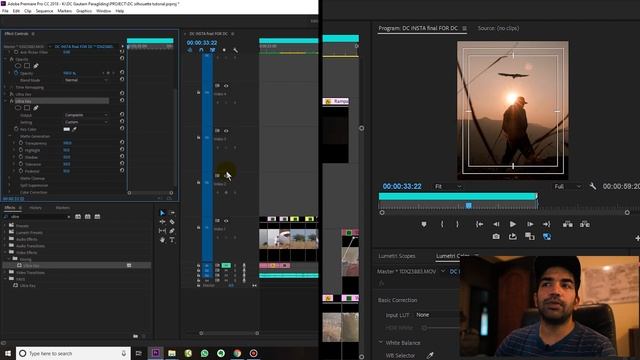
Task: Pick the pen mask tool under Ultra Key
Action: coord(36,108)
